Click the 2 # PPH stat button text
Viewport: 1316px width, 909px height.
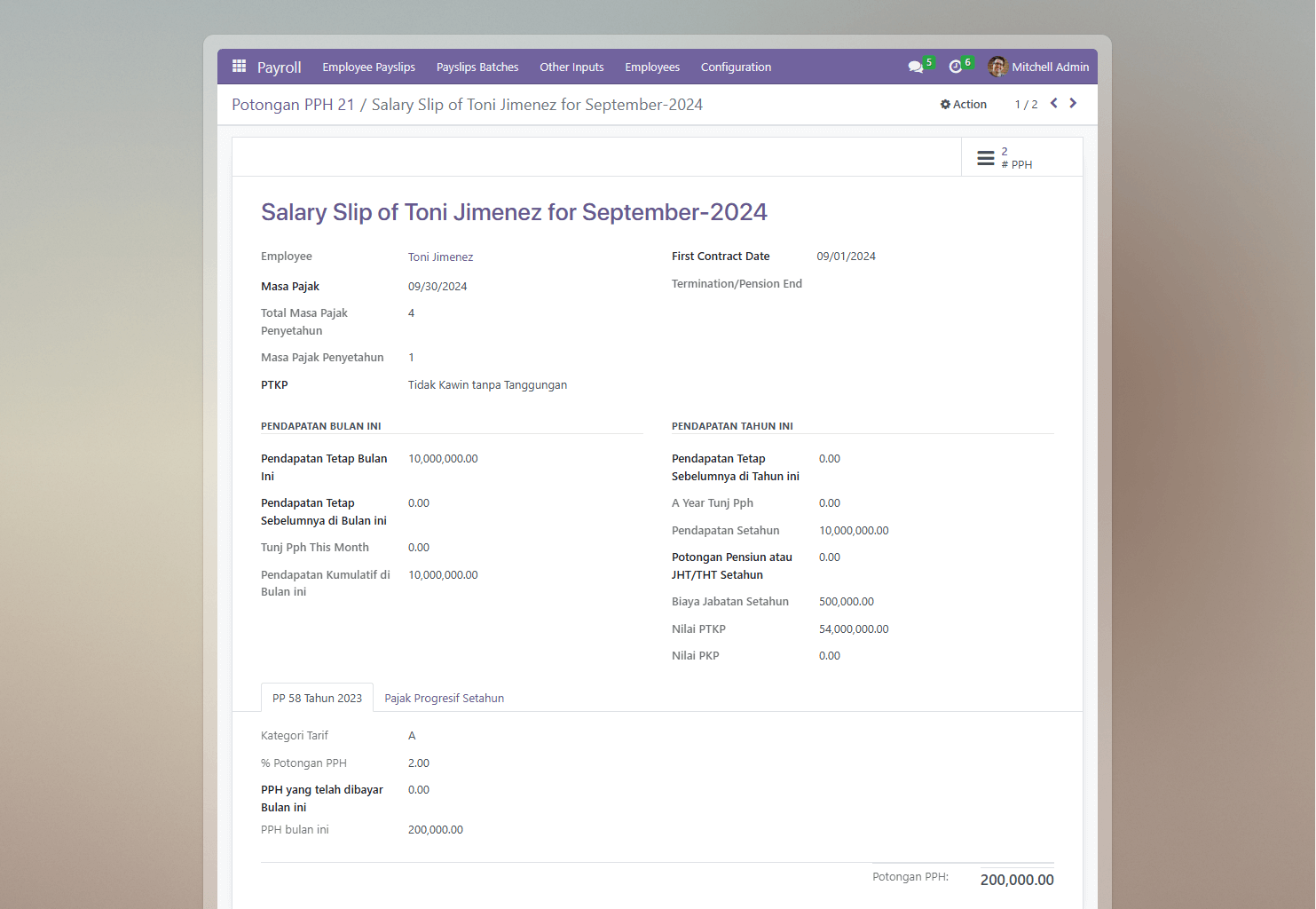(1016, 158)
